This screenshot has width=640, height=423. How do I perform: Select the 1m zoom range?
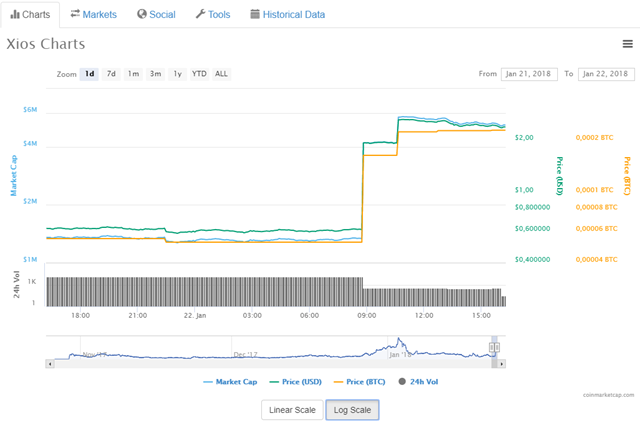tap(133, 74)
